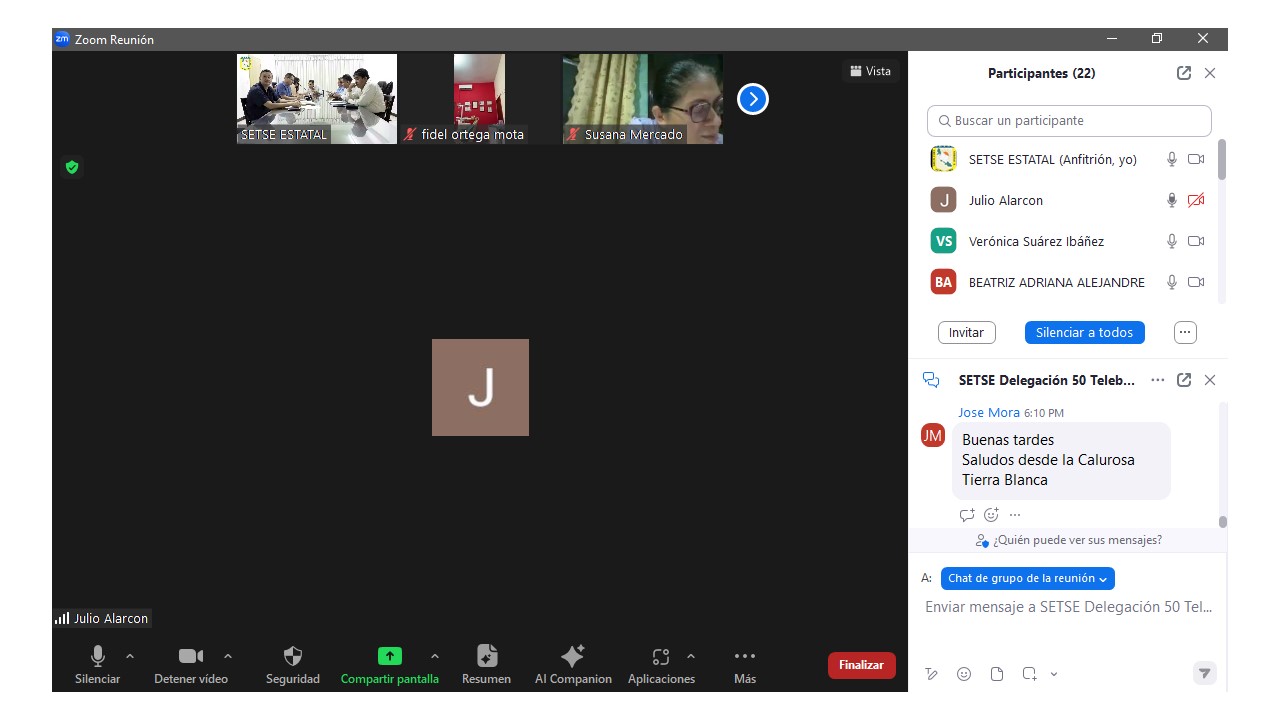
Task: Click the green encryption shield icon
Action: [x=72, y=167]
